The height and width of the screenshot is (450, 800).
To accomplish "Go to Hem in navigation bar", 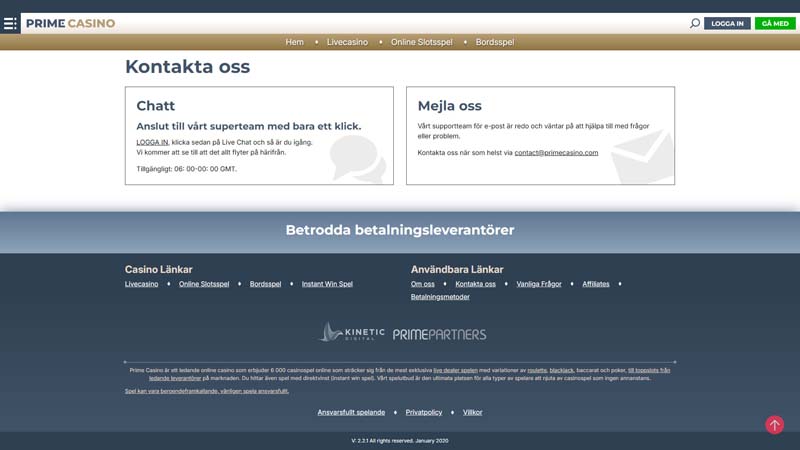I will (294, 42).
